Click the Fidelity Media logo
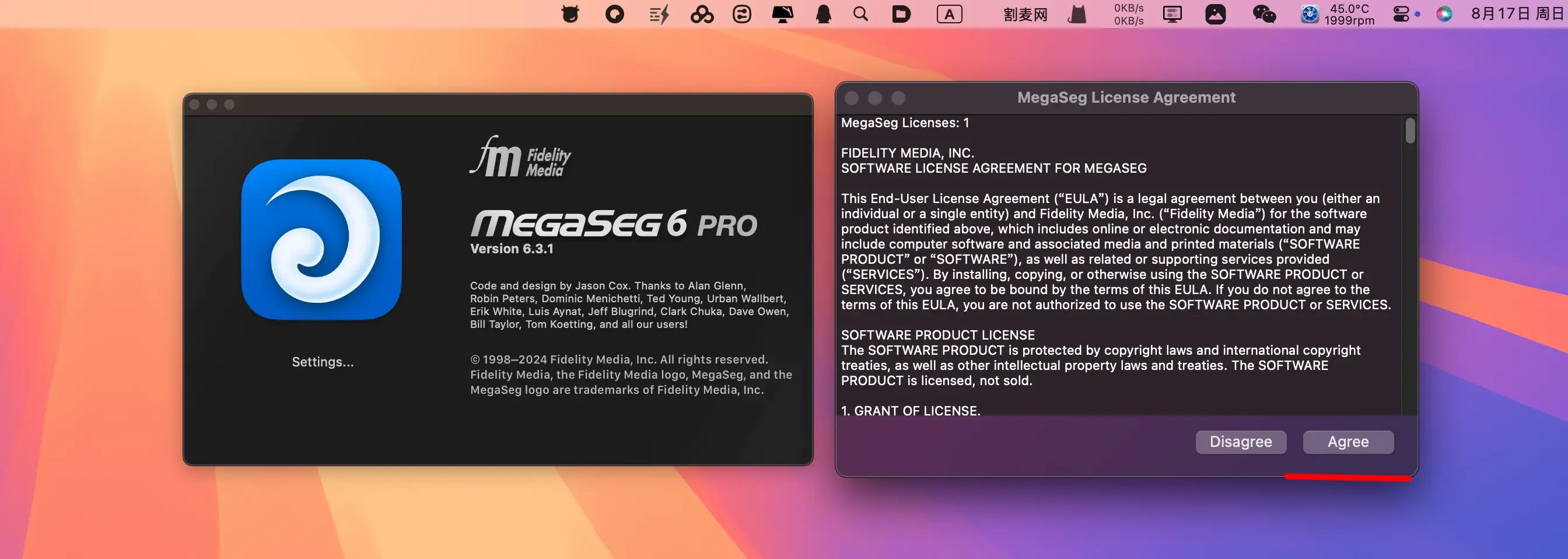Viewport: 1568px width, 559px height. click(520, 158)
